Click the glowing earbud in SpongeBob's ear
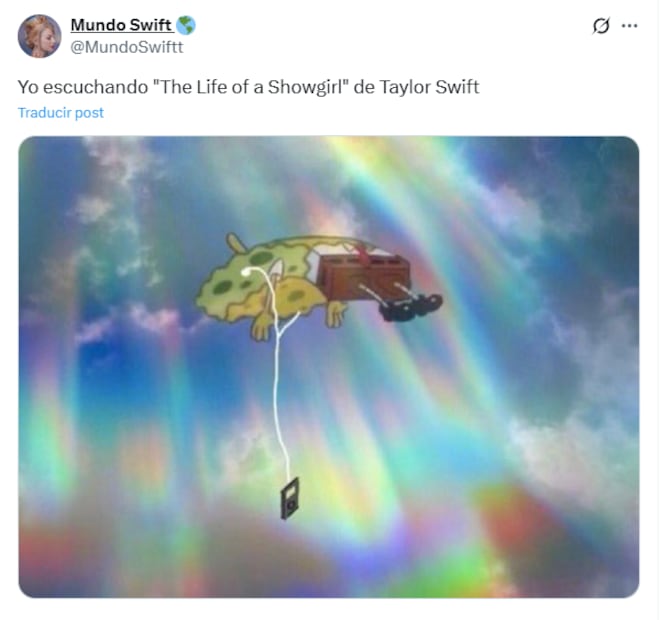This screenshot has width=660, height=620. coord(247,272)
